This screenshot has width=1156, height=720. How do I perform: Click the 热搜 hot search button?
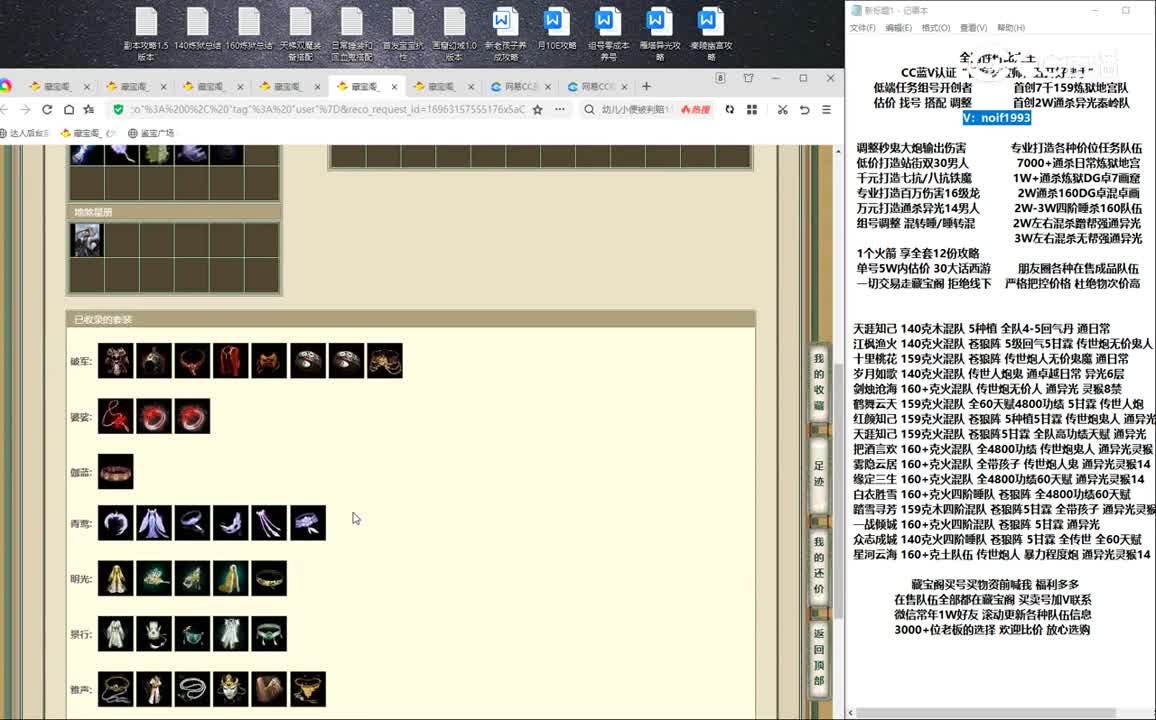pyautogui.click(x=695, y=109)
